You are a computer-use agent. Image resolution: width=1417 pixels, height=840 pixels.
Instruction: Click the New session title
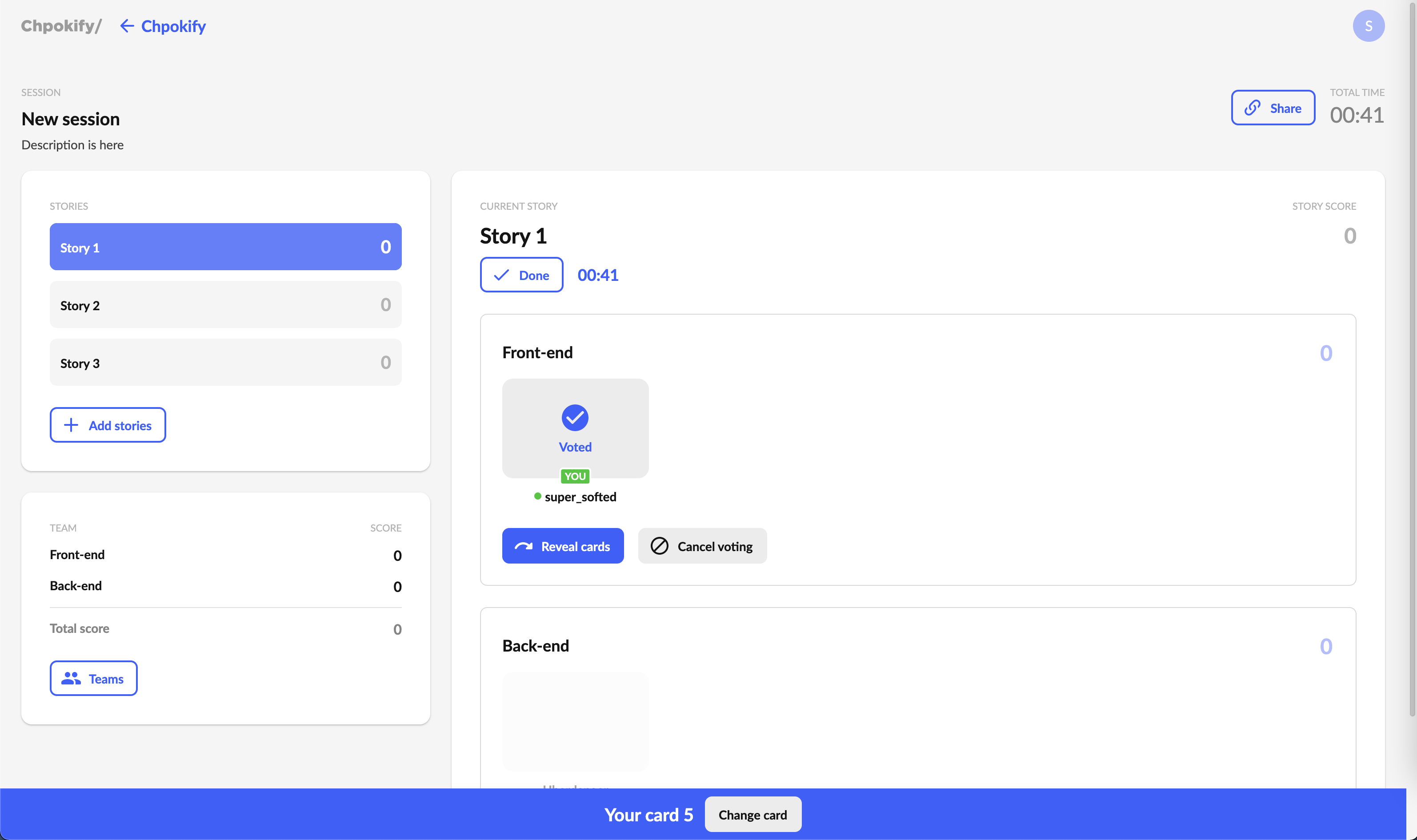(x=71, y=119)
